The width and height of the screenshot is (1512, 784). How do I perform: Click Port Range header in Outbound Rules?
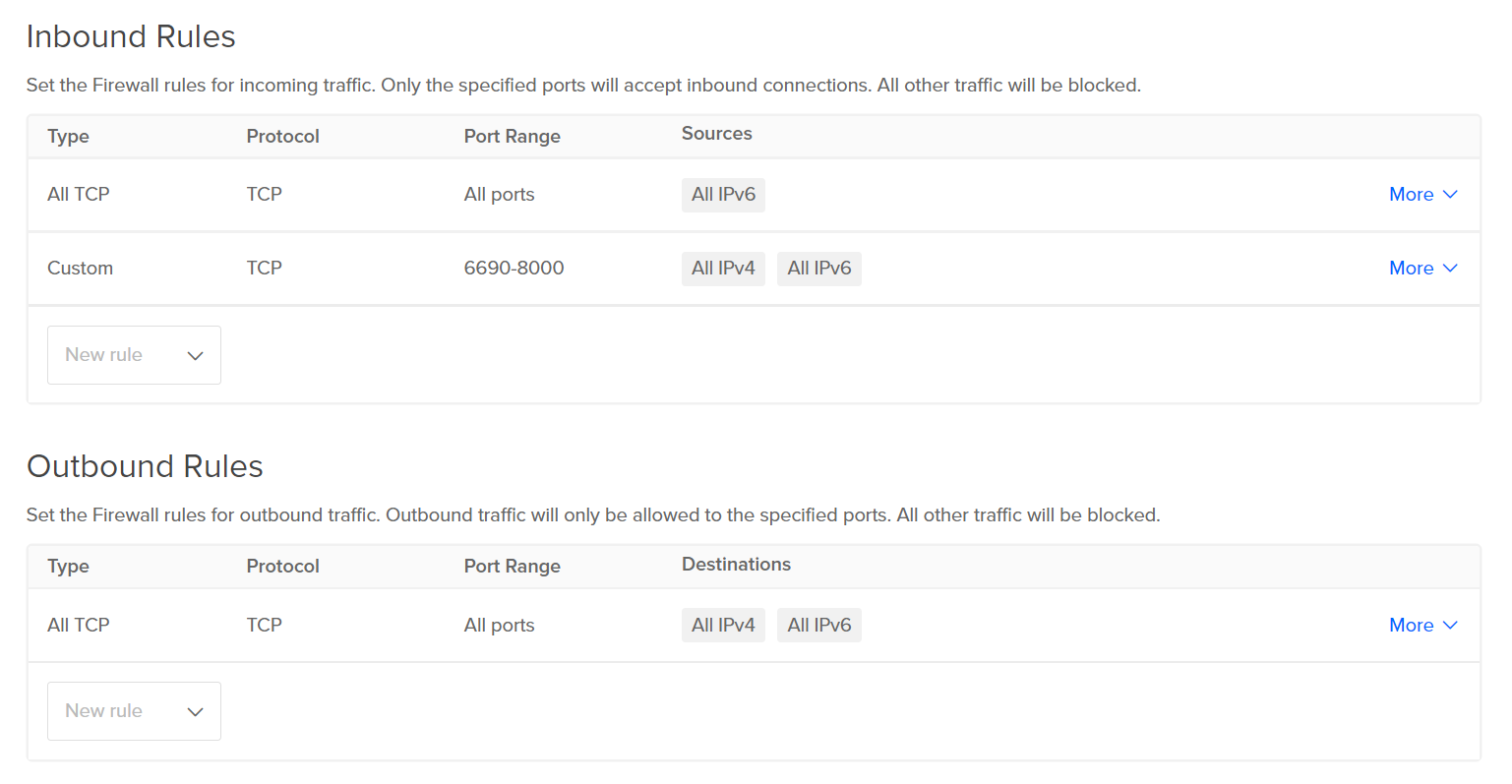point(512,567)
